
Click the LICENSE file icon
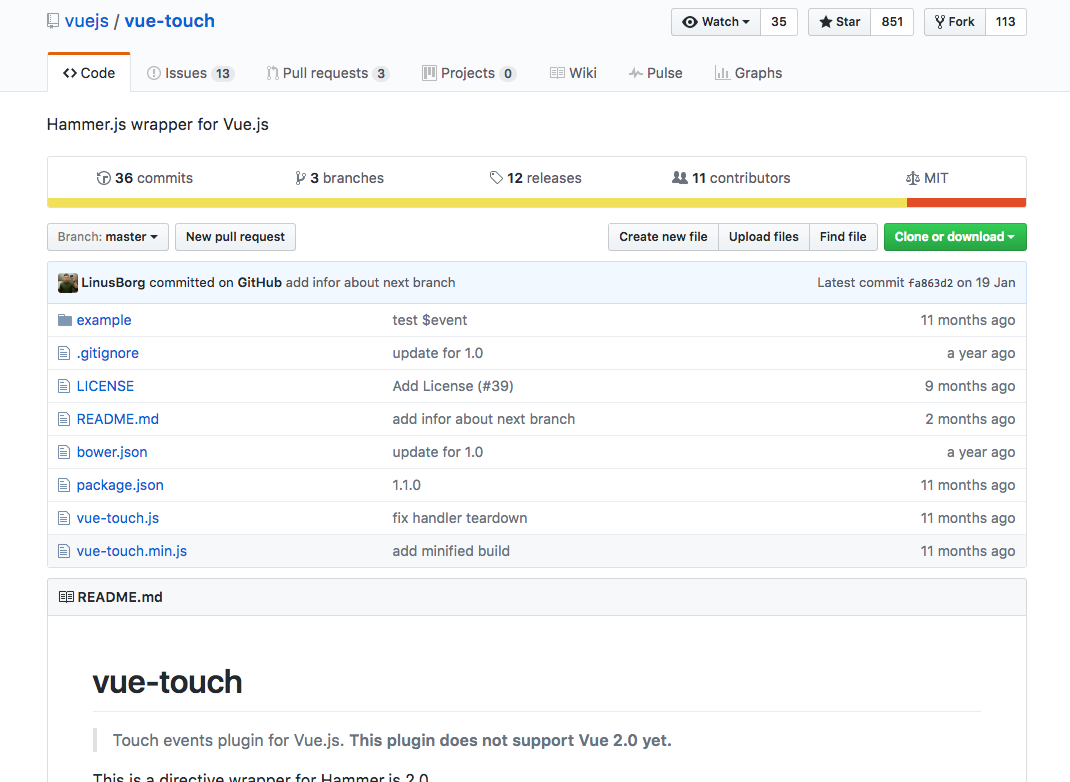(64, 386)
